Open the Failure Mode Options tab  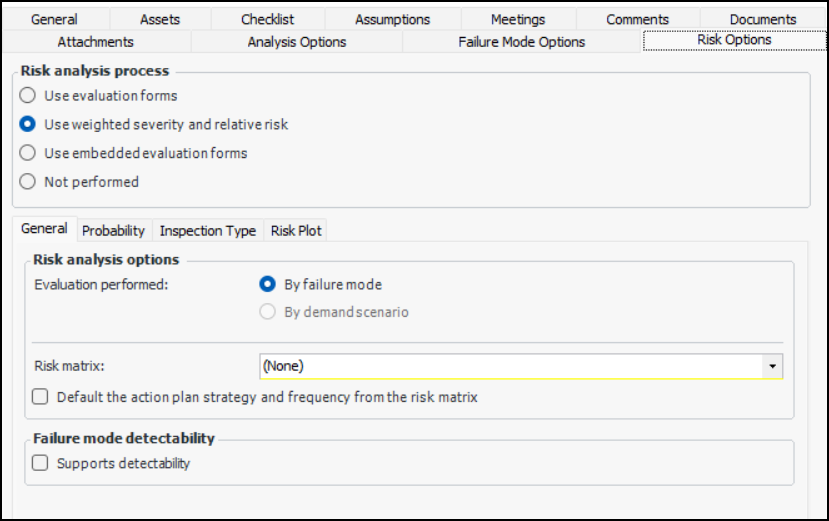521,42
